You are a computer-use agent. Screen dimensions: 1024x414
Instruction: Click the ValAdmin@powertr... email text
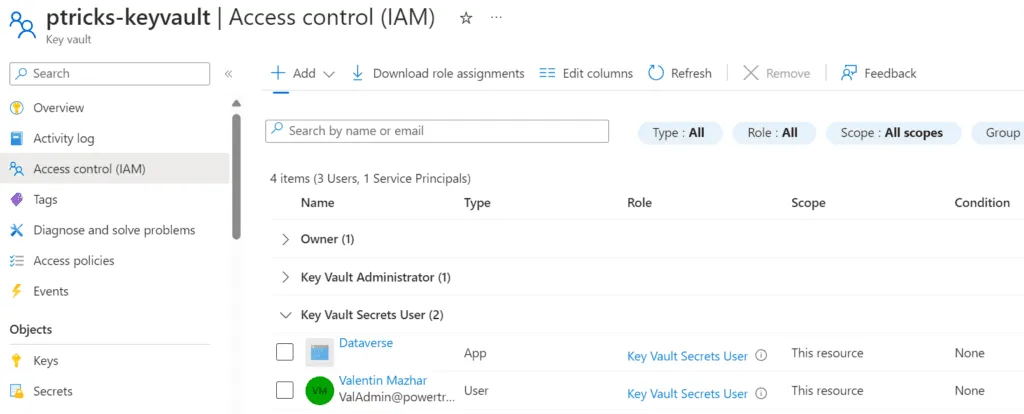coord(397,396)
